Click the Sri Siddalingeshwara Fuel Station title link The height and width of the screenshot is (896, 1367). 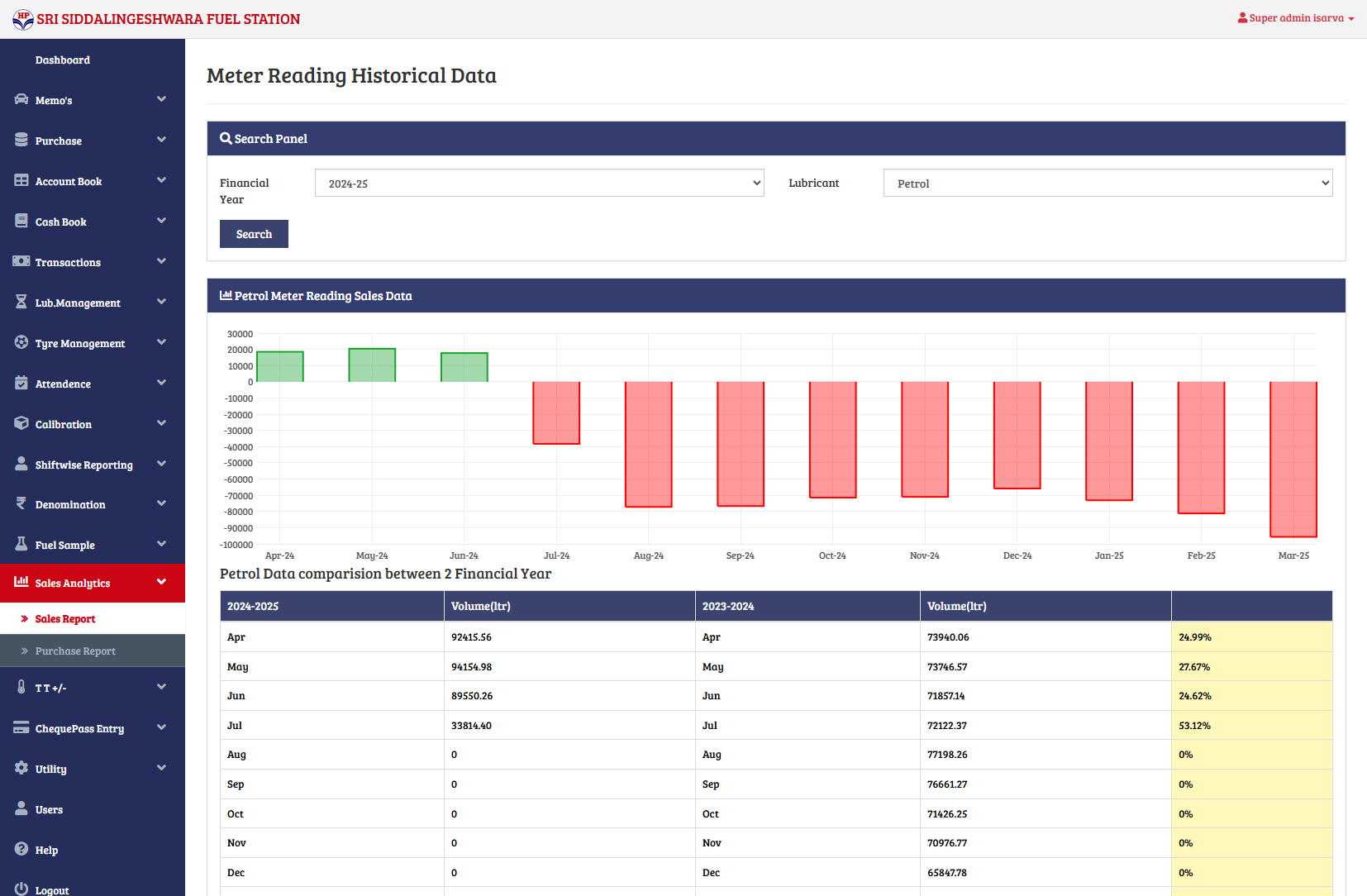click(x=168, y=19)
